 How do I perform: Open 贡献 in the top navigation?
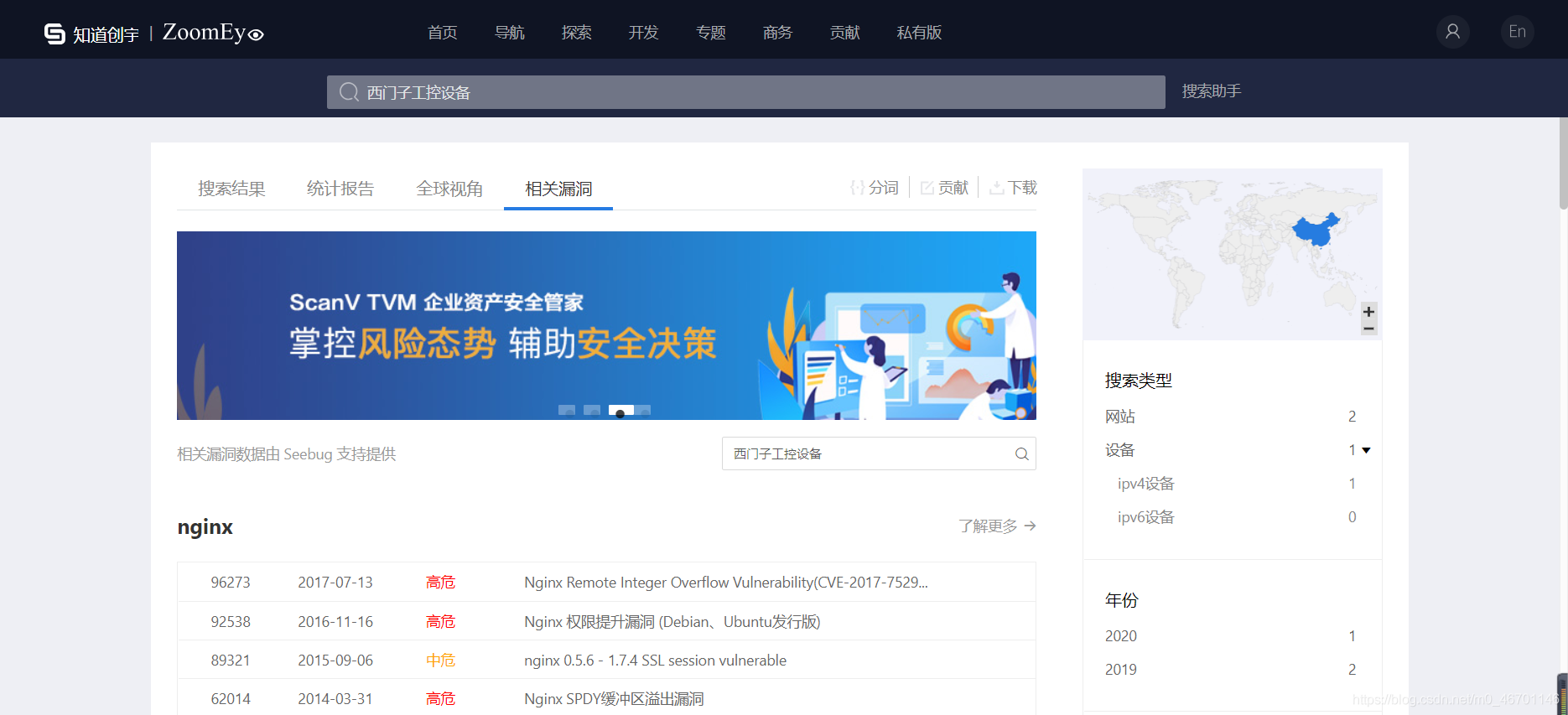[x=845, y=33]
